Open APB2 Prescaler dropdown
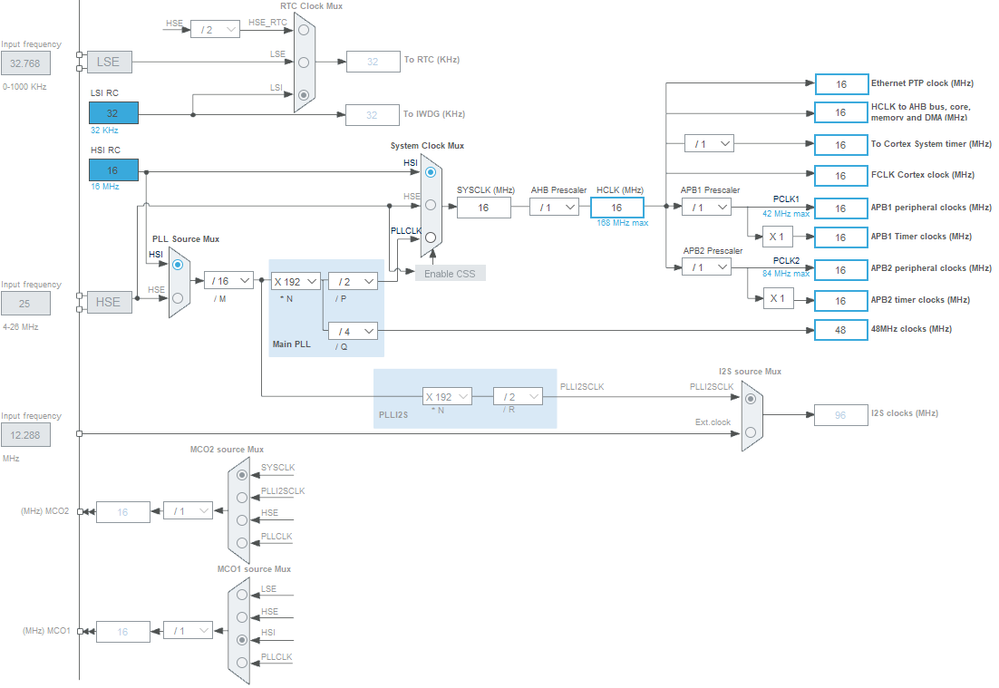999x688 pixels. 707,267
